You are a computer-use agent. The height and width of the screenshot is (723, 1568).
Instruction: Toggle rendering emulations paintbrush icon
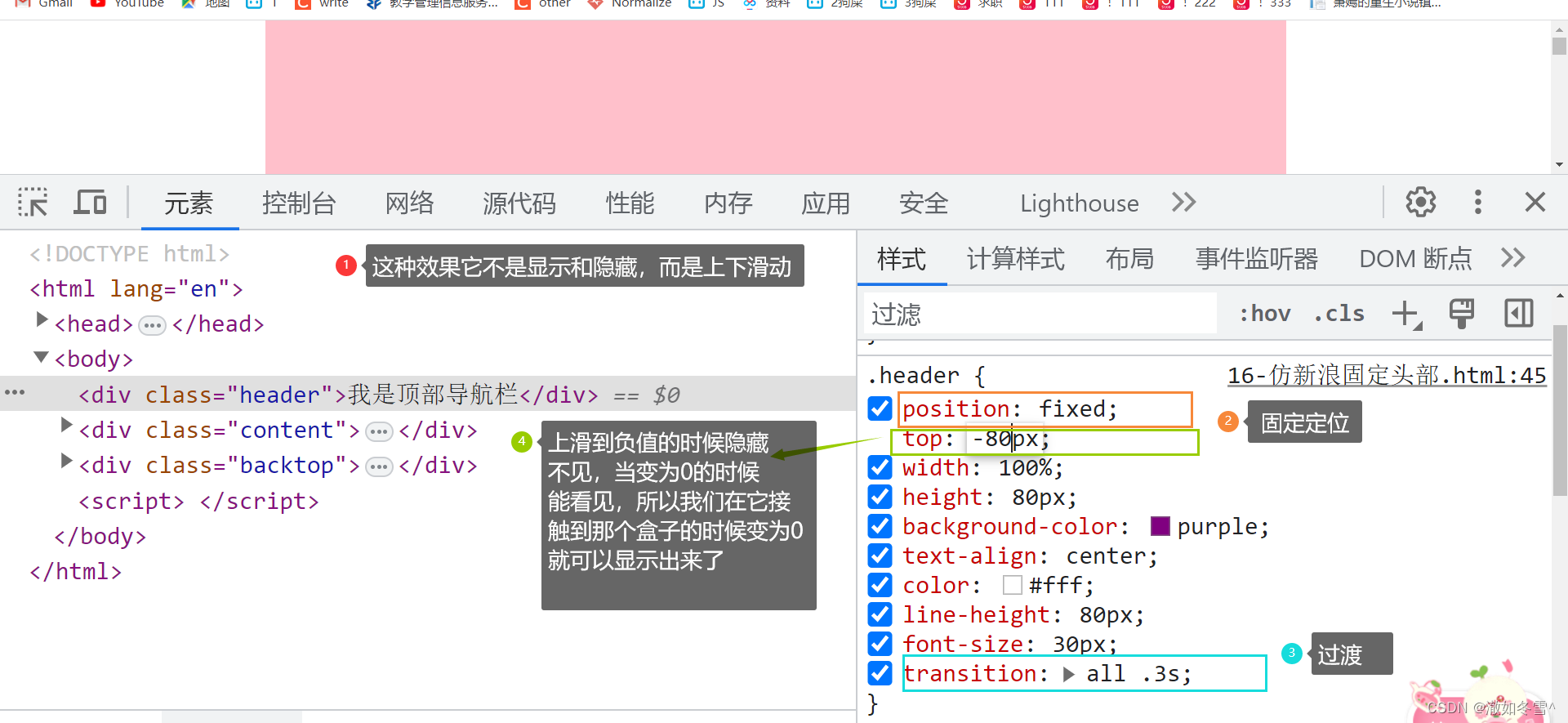[x=1461, y=314]
